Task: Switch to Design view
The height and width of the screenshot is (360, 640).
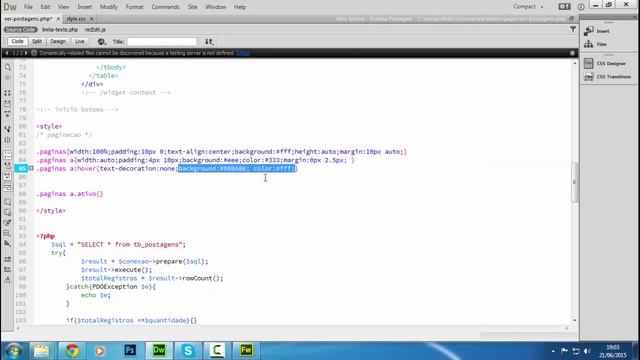Action: point(58,42)
